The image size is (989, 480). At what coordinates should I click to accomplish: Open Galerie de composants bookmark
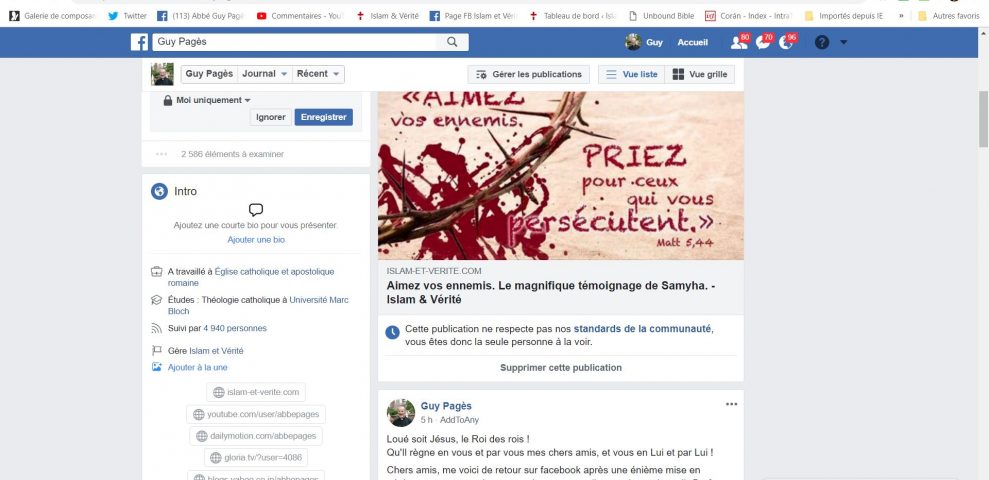click(x=52, y=16)
